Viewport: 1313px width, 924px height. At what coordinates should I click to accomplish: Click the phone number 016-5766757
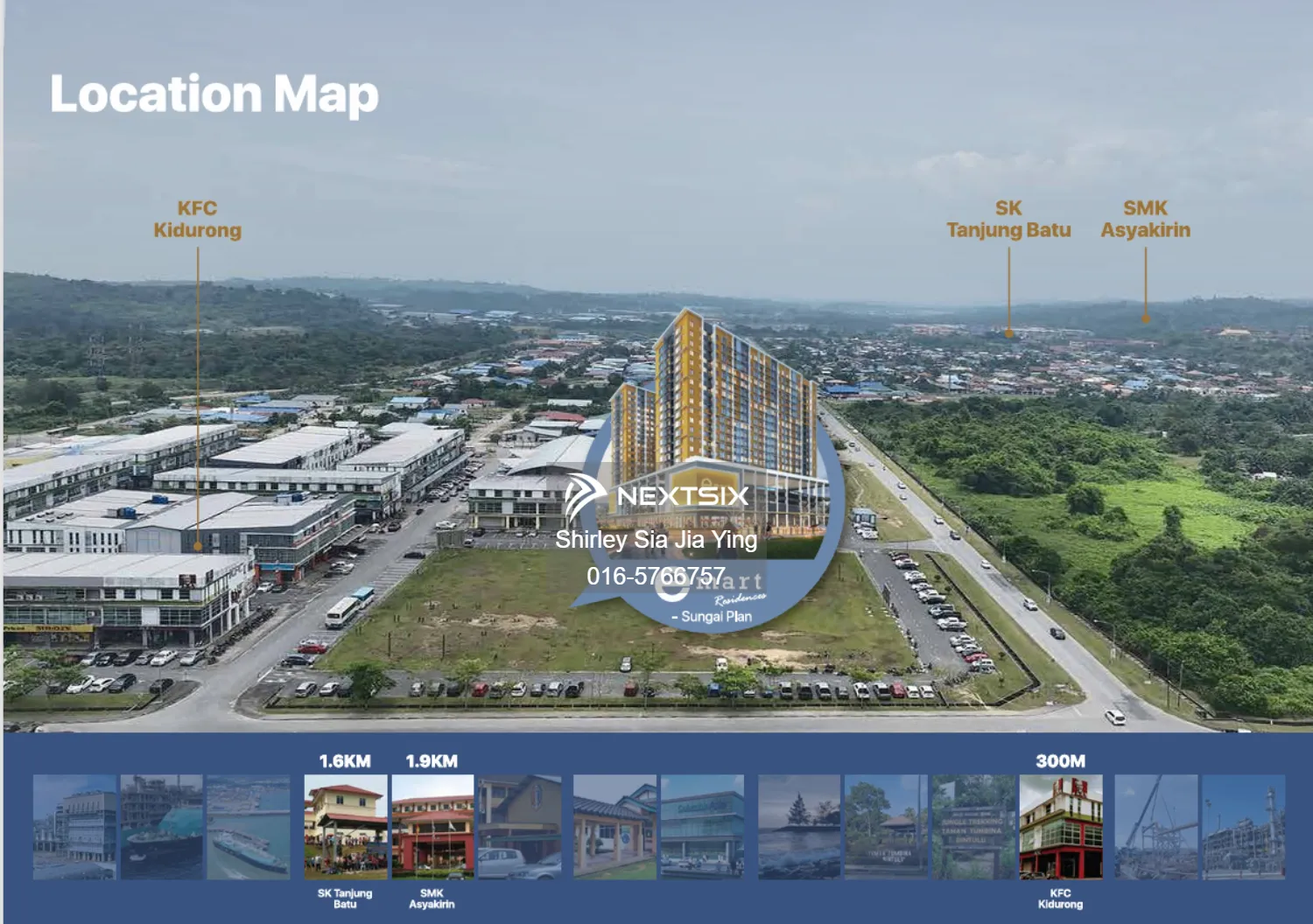[657, 576]
